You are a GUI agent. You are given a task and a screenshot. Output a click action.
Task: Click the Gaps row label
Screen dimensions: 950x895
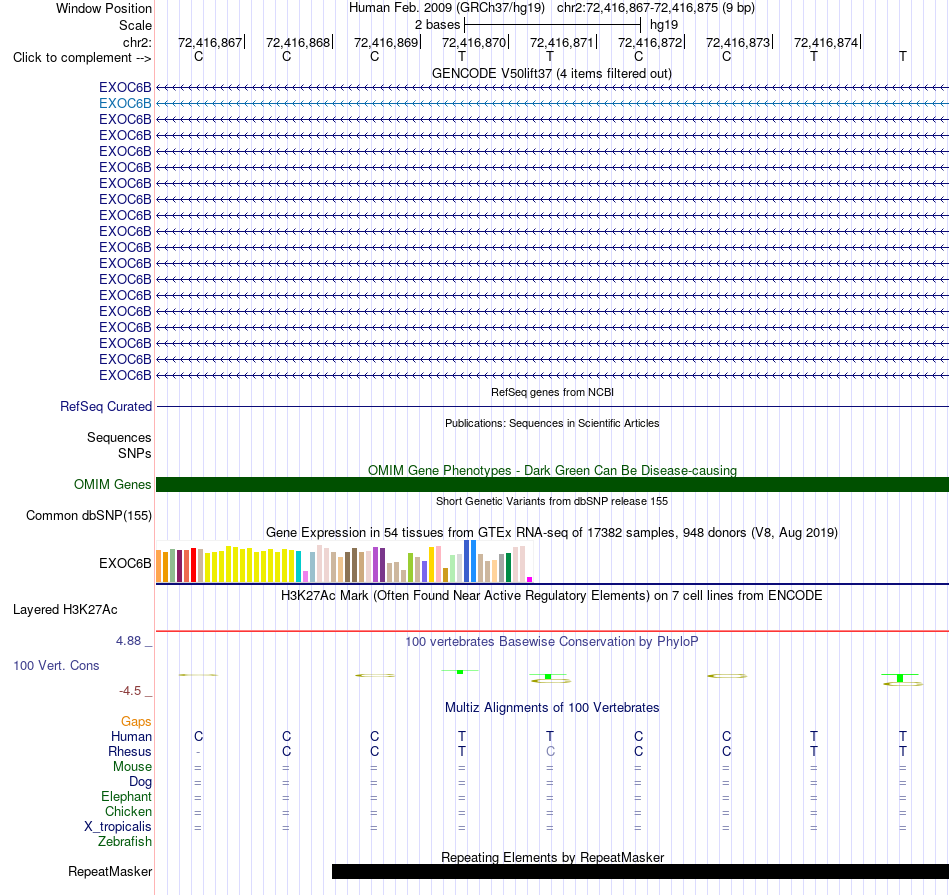coord(136,722)
